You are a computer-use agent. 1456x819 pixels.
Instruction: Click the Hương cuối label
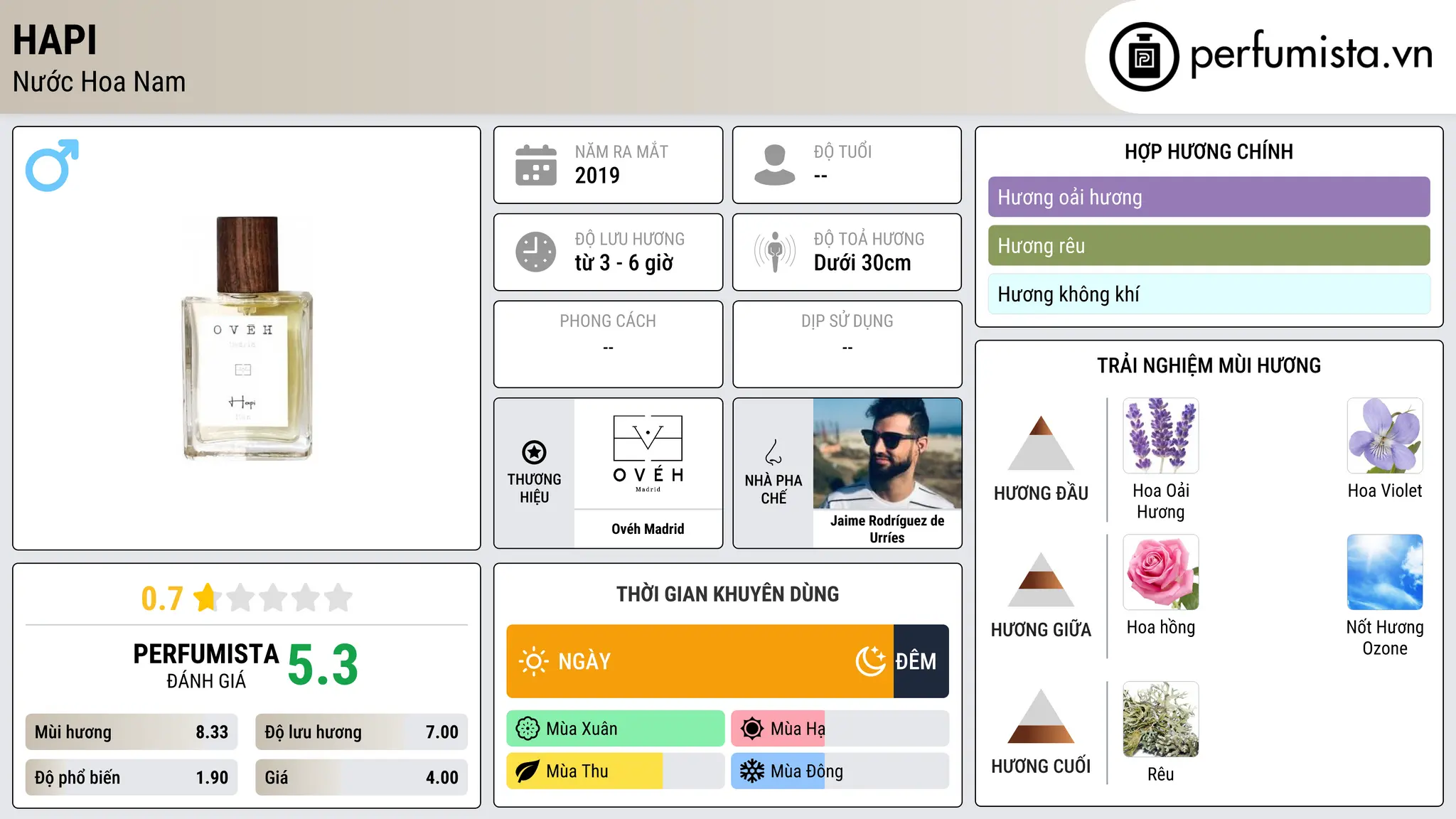[1041, 766]
